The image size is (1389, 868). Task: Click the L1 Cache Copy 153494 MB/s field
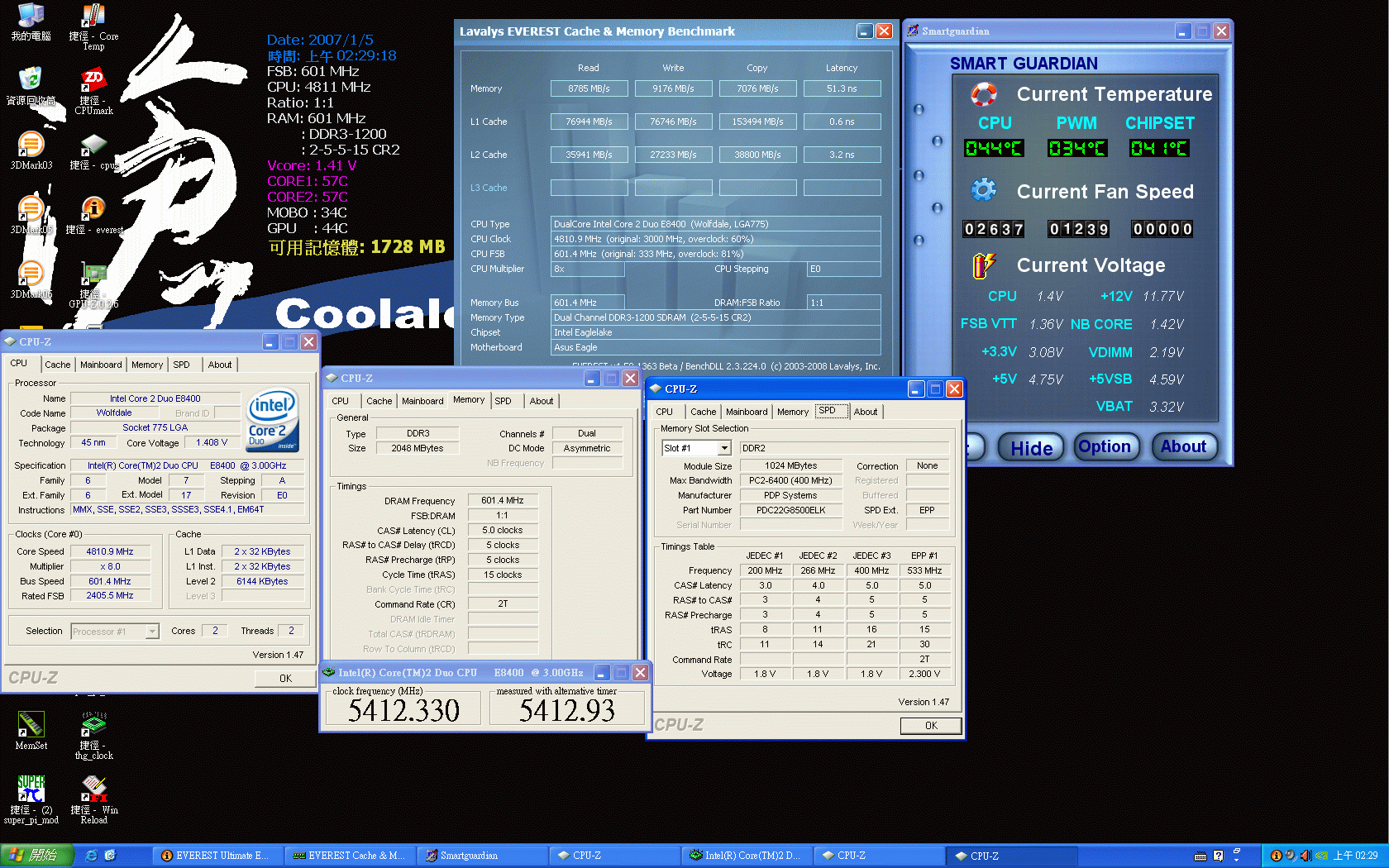[x=757, y=122]
